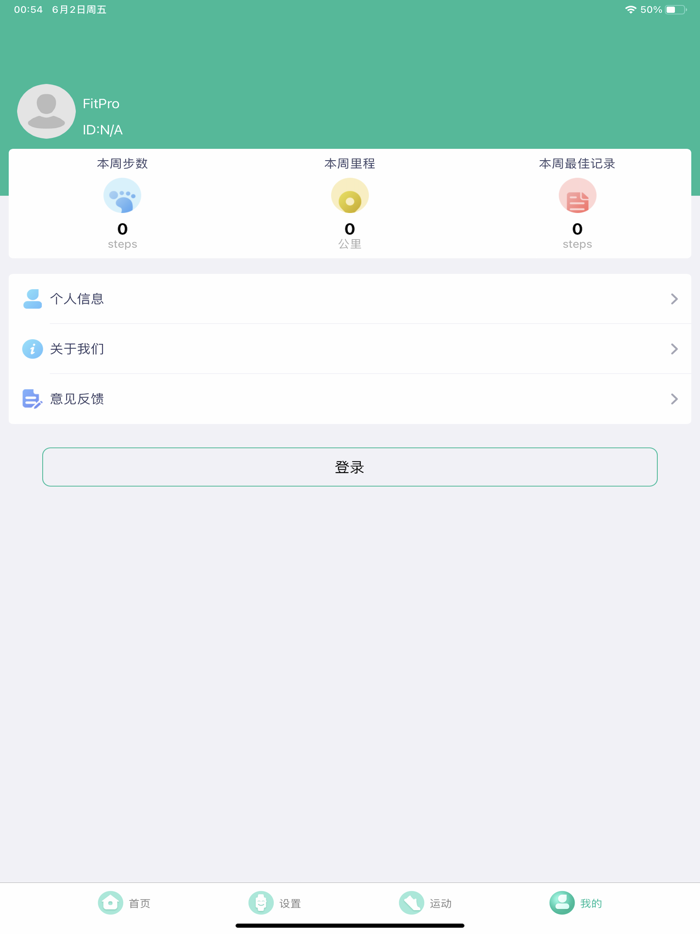Tap the red best record document icon
Image resolution: width=700 pixels, height=934 pixels.
point(577,196)
